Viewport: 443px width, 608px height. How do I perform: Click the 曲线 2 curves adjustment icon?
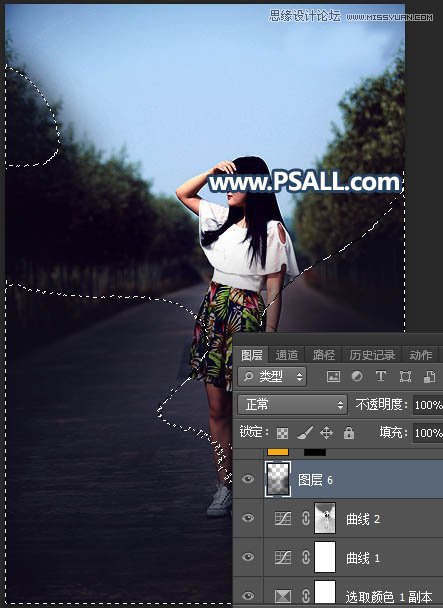(x=283, y=518)
